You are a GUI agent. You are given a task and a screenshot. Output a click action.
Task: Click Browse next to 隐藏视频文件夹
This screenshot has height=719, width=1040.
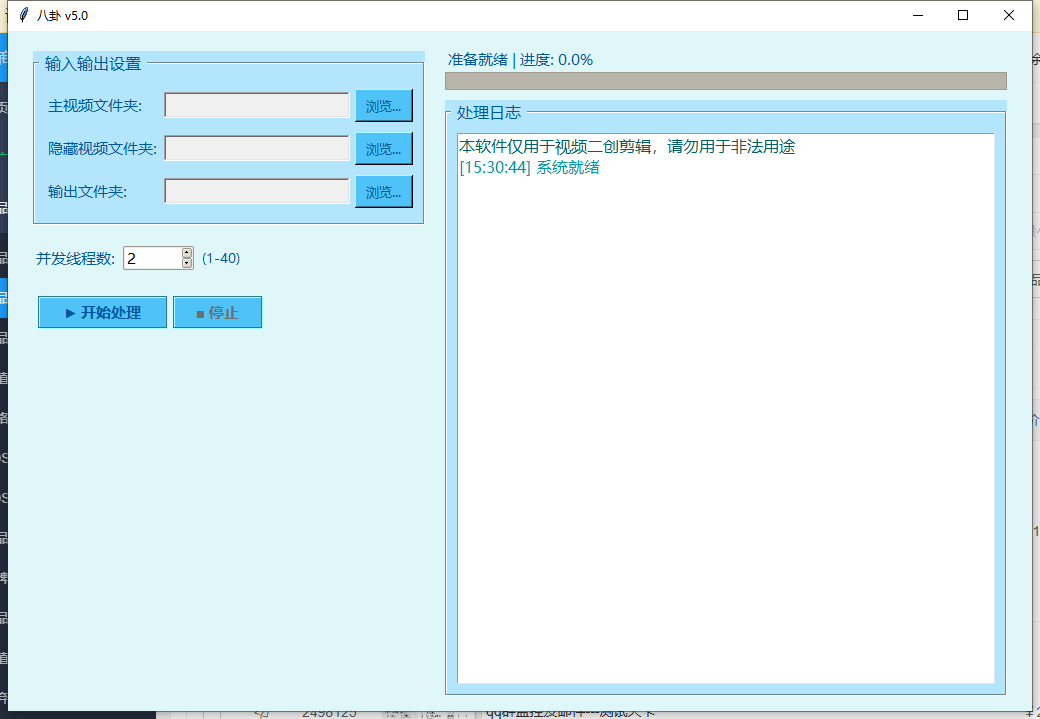[x=383, y=148]
